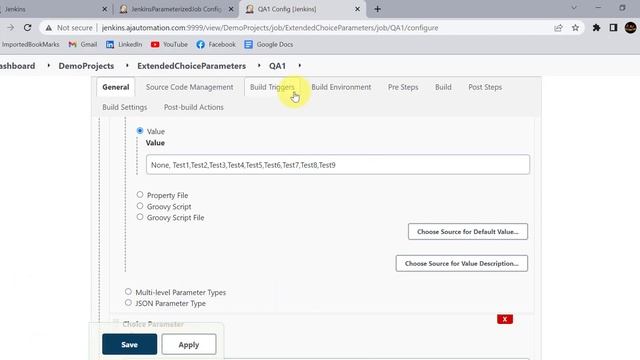Switch to the General tab
This screenshot has height=360, width=640.
pyautogui.click(x=116, y=87)
